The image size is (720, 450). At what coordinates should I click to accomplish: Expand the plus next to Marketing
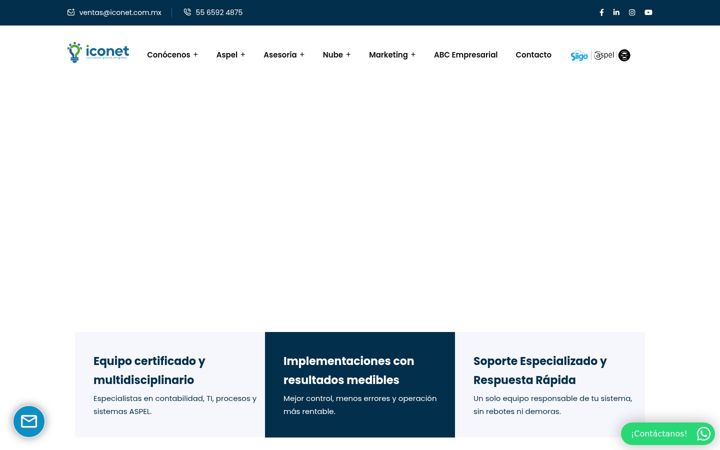point(413,55)
